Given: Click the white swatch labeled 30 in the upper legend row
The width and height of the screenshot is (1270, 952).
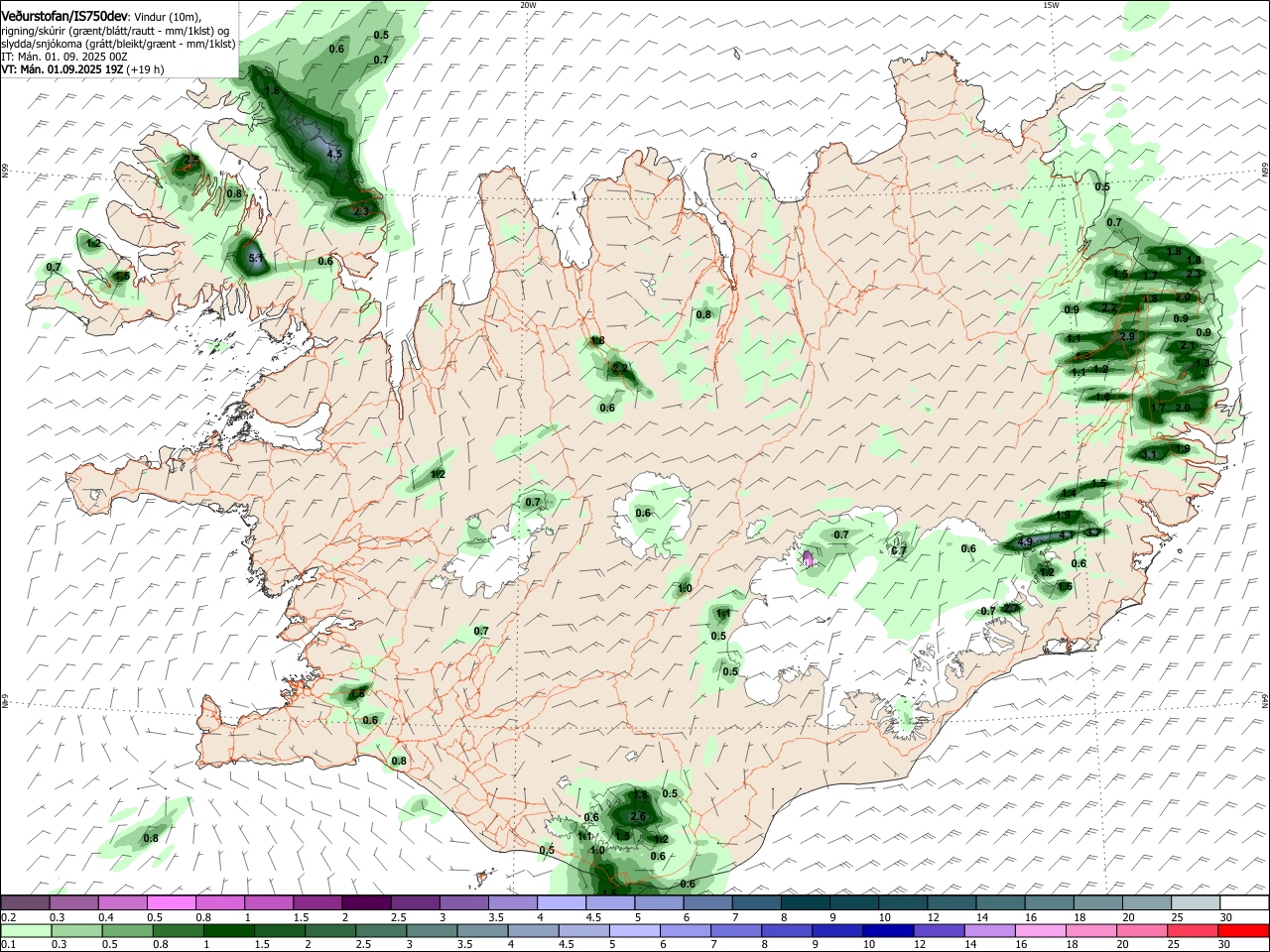Looking at the screenshot, I should point(1244,902).
